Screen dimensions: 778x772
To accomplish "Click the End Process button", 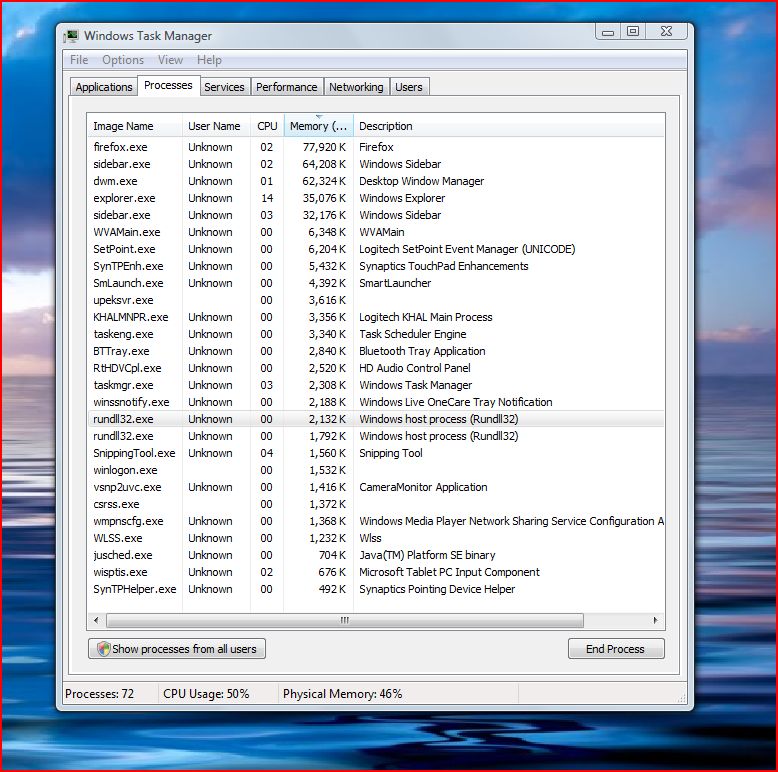I will pyautogui.click(x=616, y=649).
